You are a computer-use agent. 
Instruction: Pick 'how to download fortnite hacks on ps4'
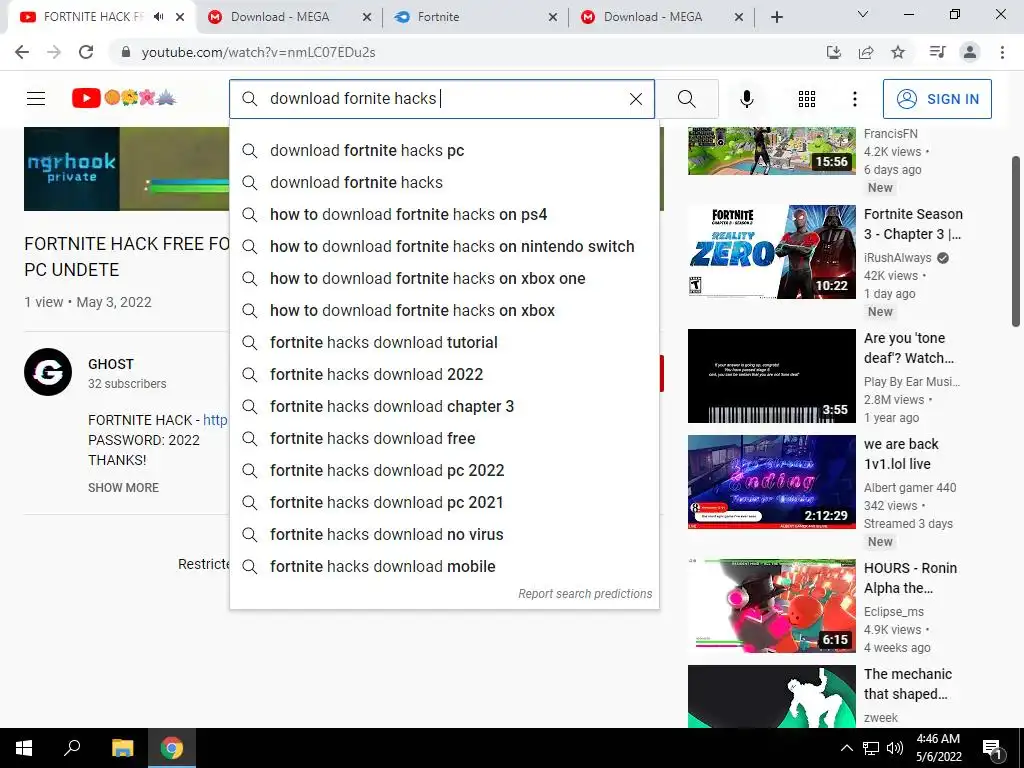444,214
